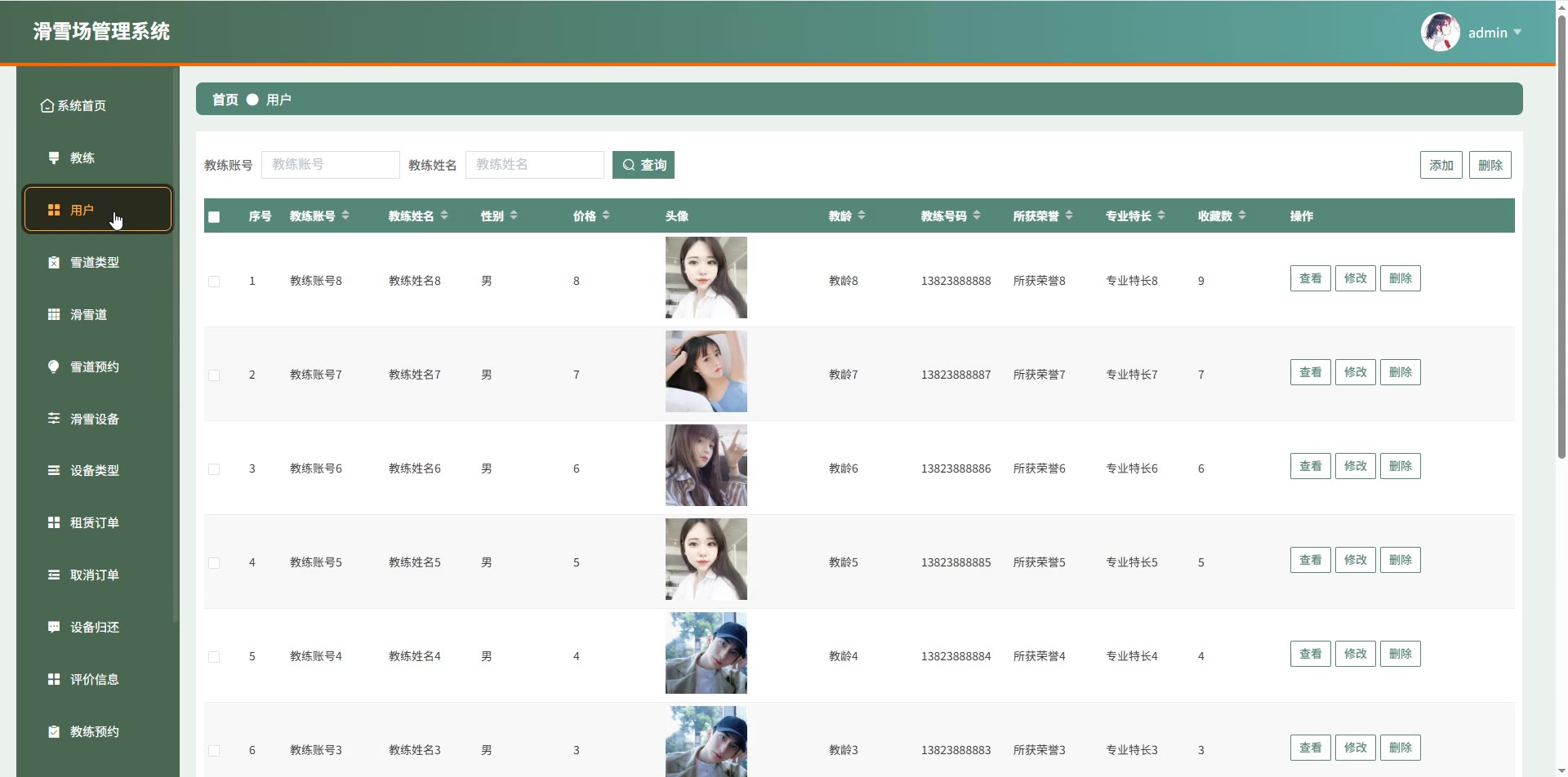Viewport: 1568px width, 777px height.
Task: Check the row for 教练账号8
Action: 214,282
